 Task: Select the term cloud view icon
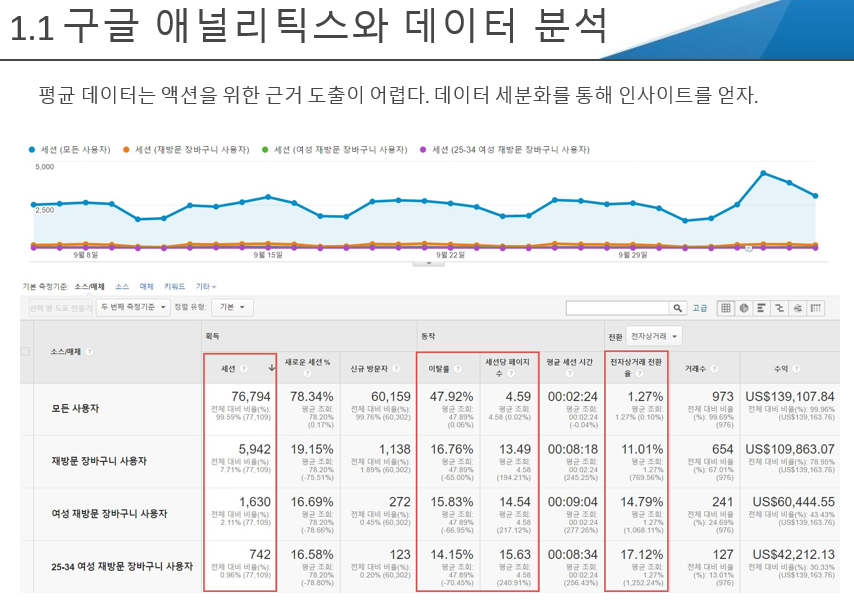point(797,308)
